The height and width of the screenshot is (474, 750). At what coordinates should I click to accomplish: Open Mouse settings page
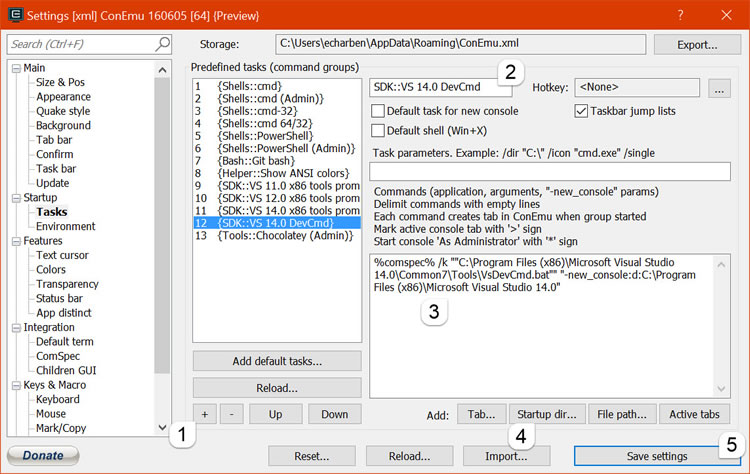point(51,414)
